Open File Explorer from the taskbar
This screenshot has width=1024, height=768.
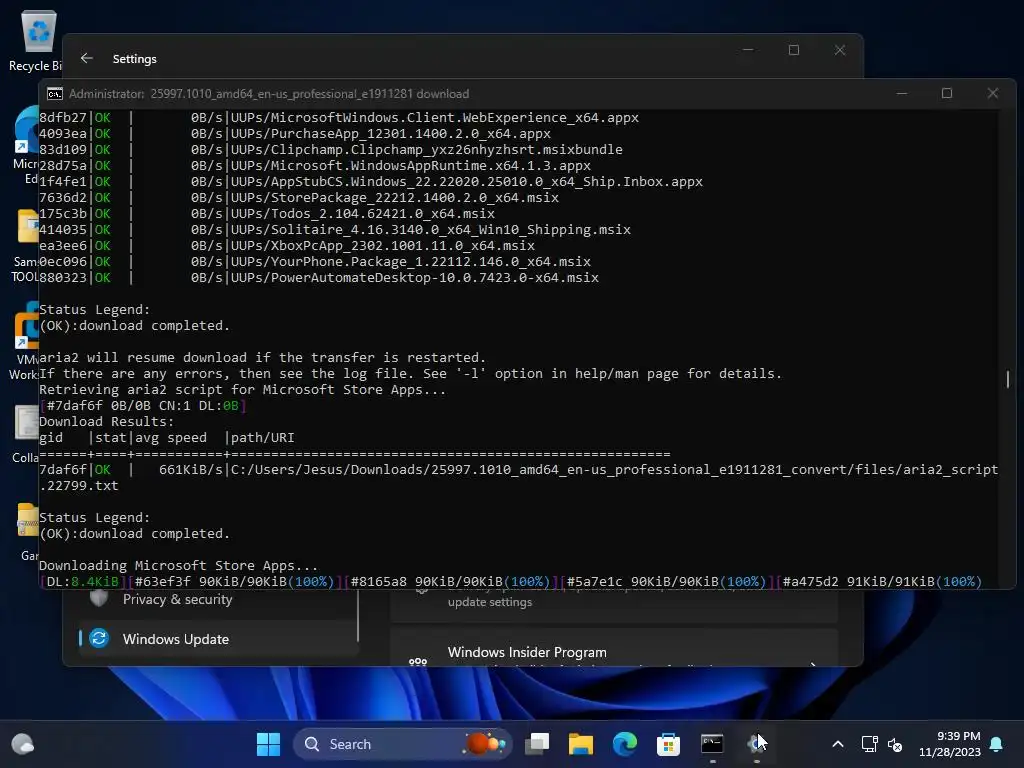[x=581, y=744]
